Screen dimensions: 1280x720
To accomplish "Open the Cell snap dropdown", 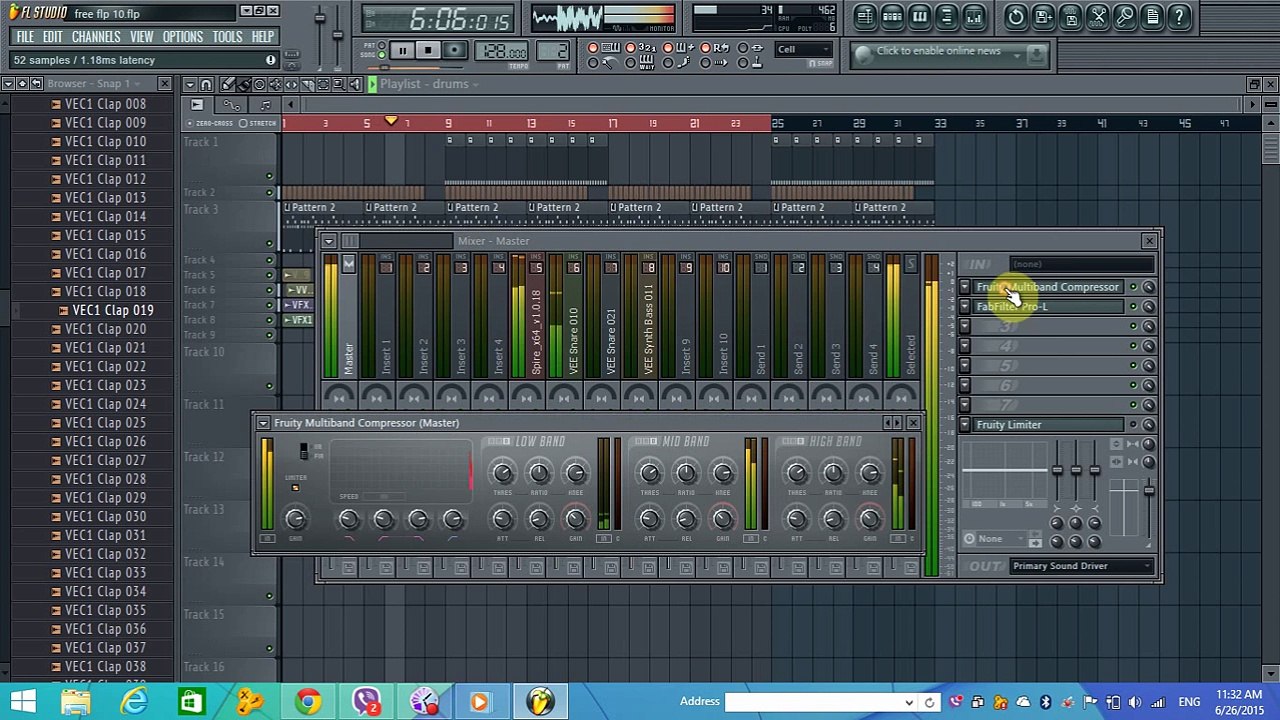I will tap(805, 50).
